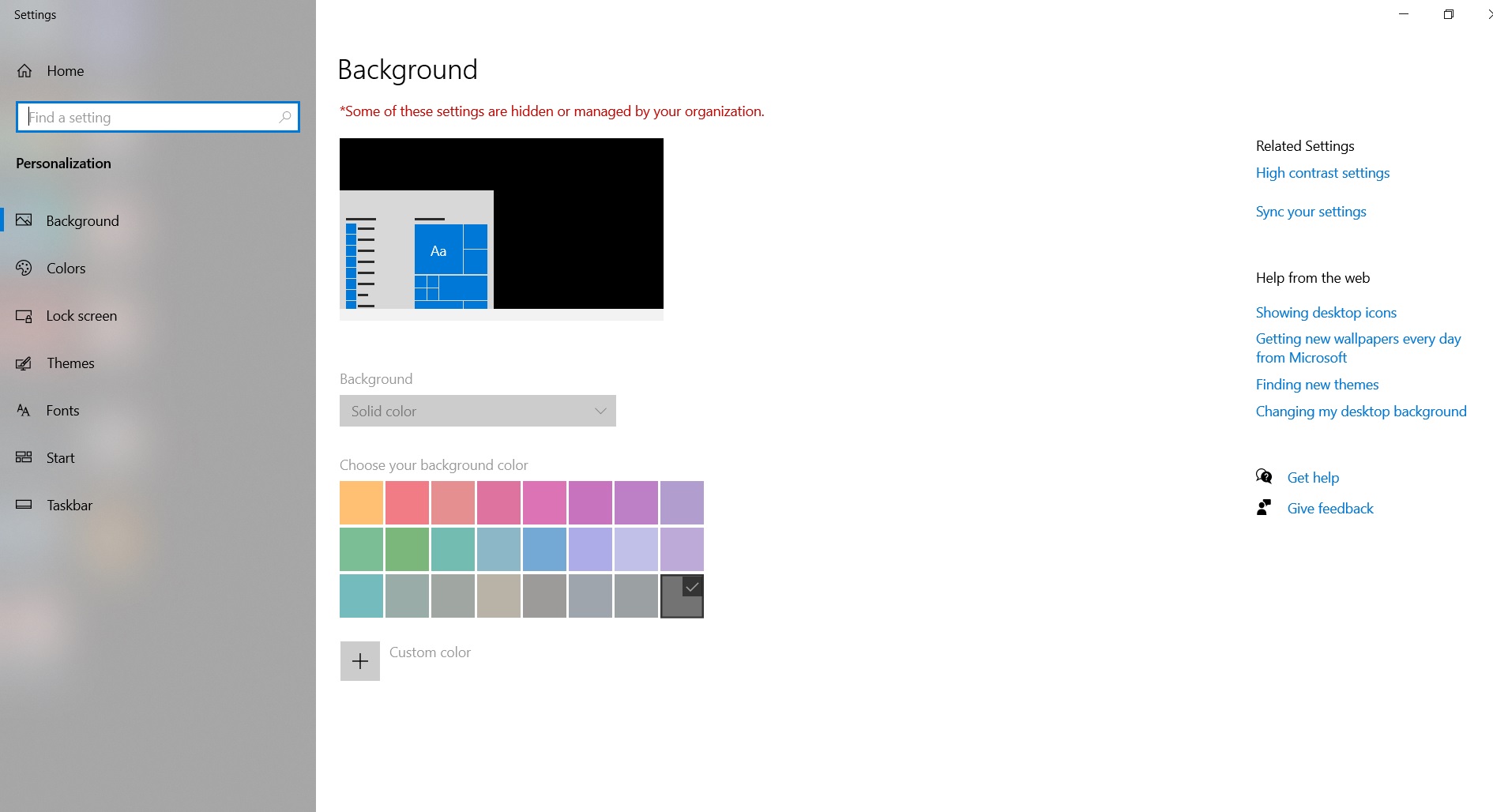Click the Taskbar icon in sidebar
Image resolution: width=1493 pixels, height=812 pixels.
pyautogui.click(x=24, y=505)
